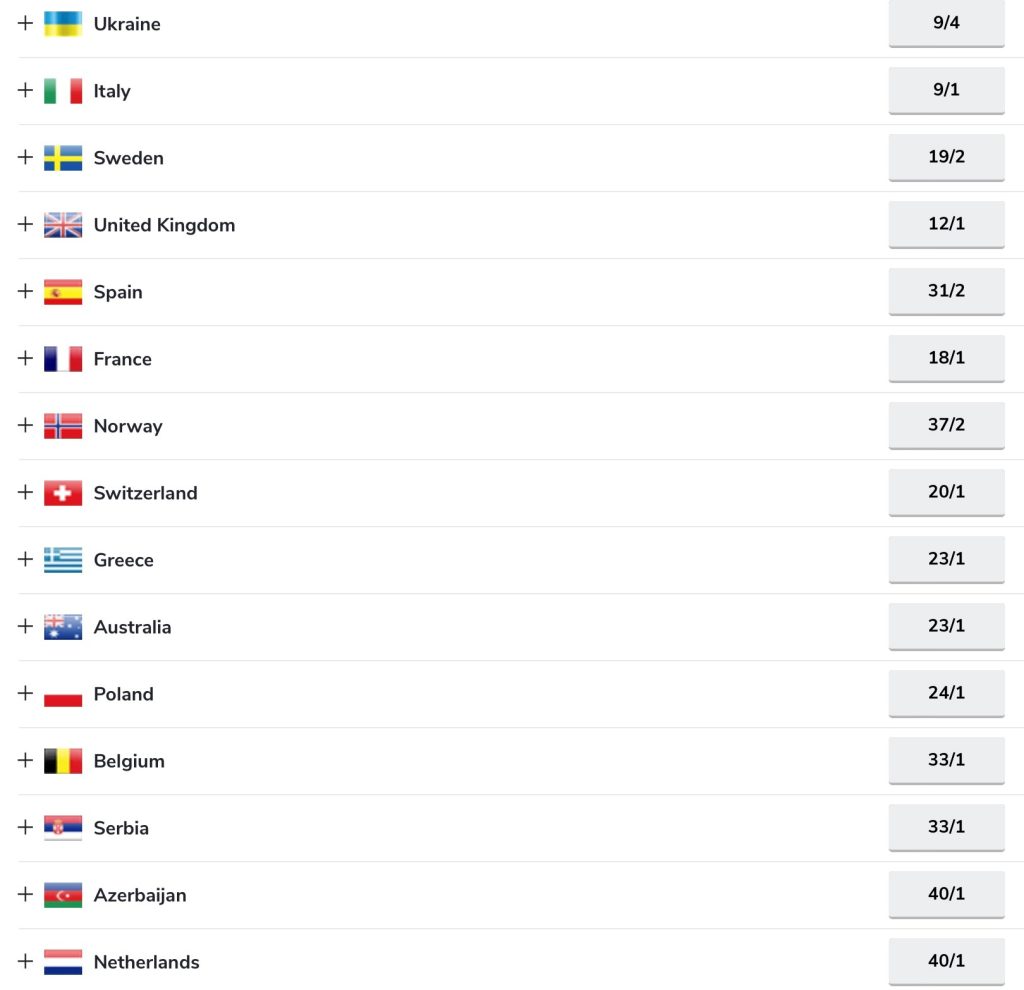The height and width of the screenshot is (990, 1024).
Task: Select the 9/4 odds for Ukraine
Action: click(x=946, y=23)
